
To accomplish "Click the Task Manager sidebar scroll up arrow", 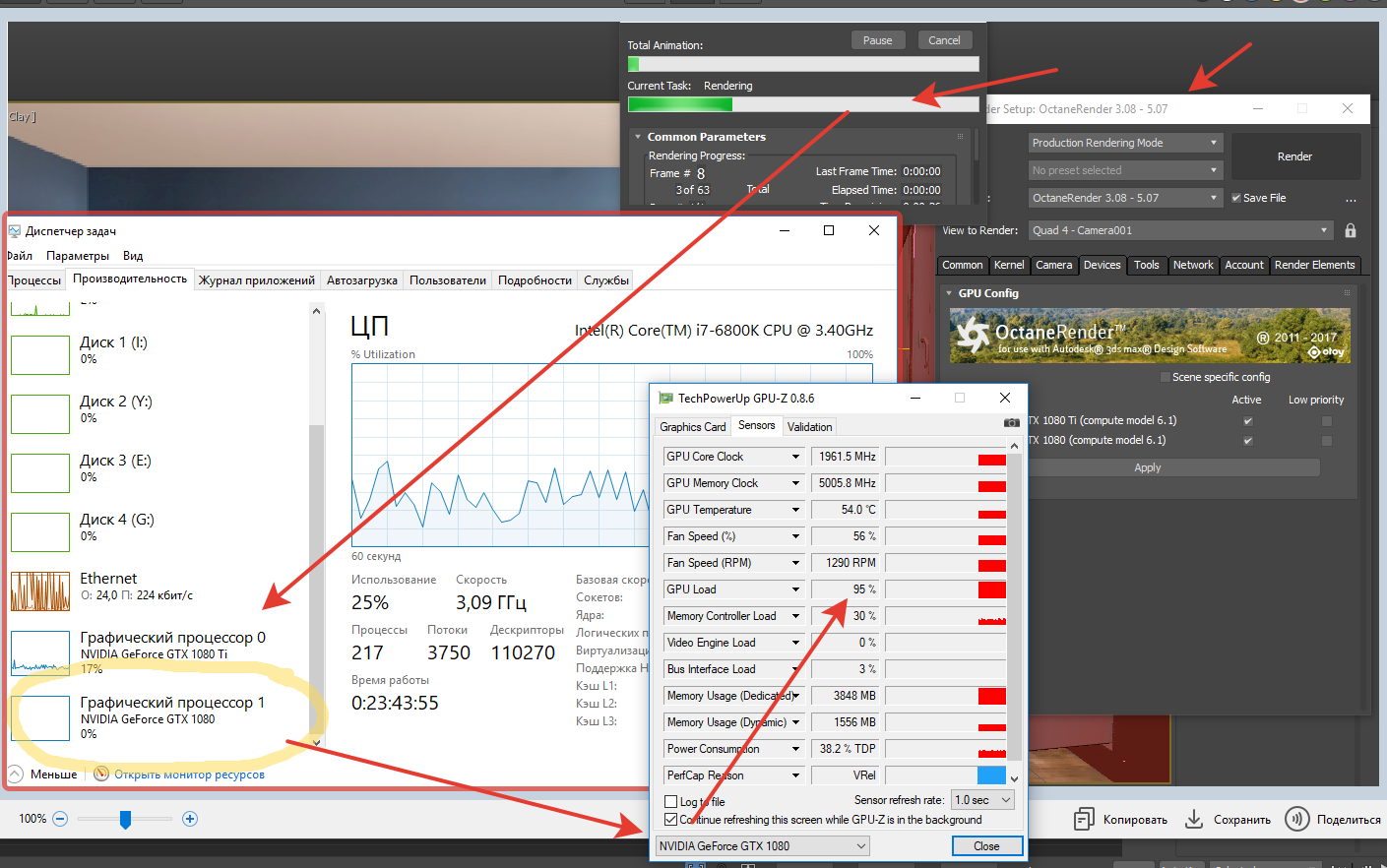I will [x=316, y=311].
